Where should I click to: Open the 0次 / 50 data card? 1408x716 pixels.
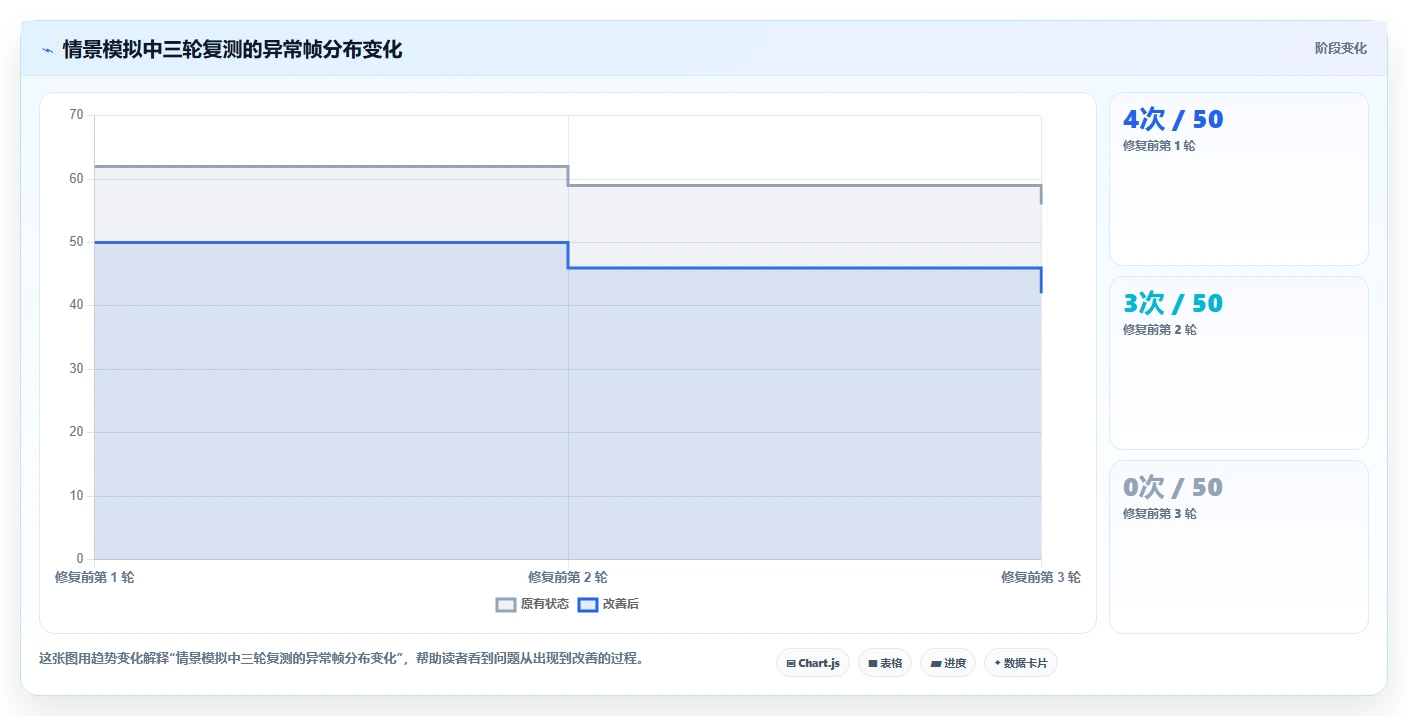click(1239, 547)
